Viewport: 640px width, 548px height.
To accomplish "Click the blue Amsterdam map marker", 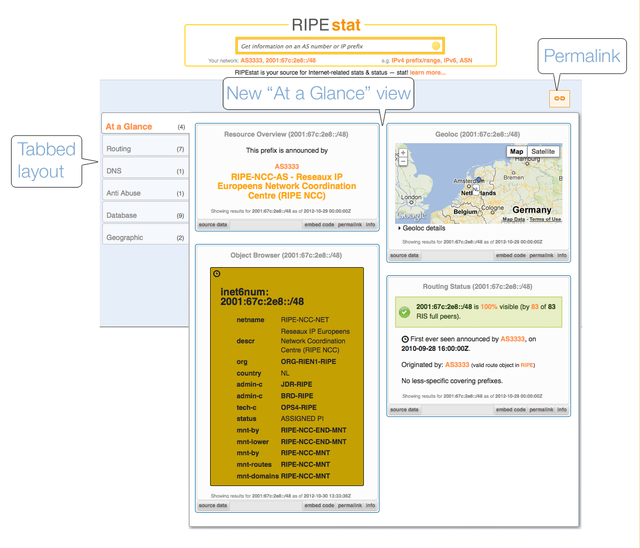I will (478, 179).
